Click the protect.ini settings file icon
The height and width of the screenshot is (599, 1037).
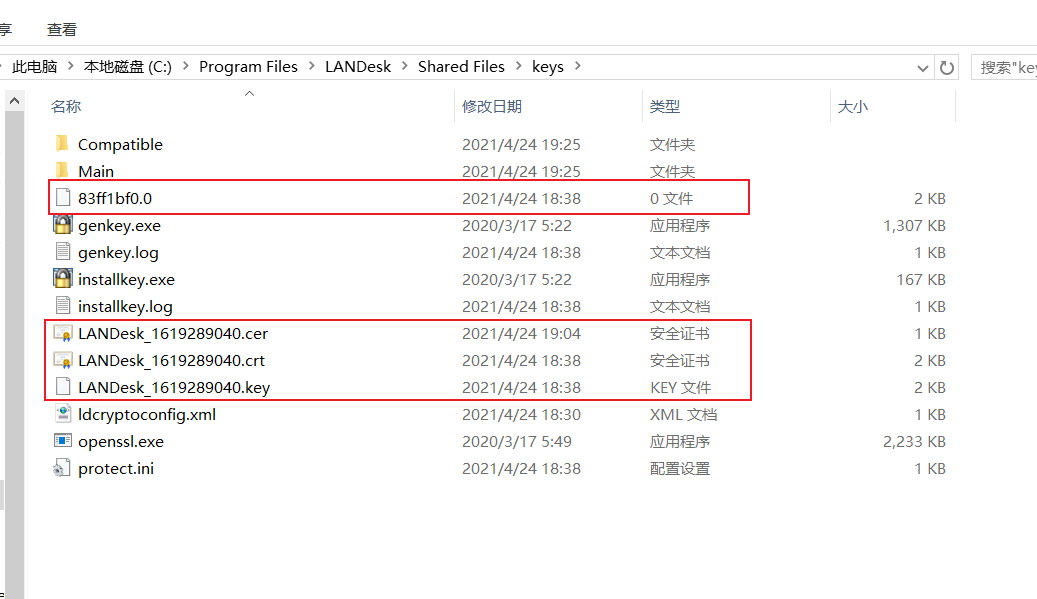[x=62, y=468]
